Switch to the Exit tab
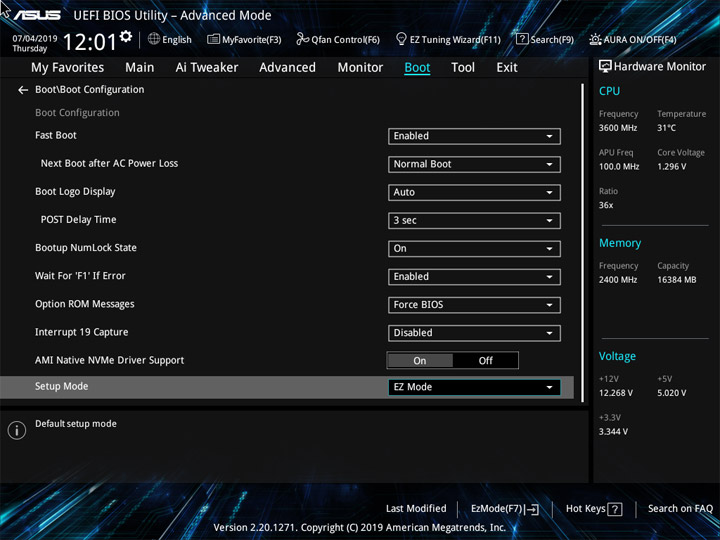 click(507, 68)
